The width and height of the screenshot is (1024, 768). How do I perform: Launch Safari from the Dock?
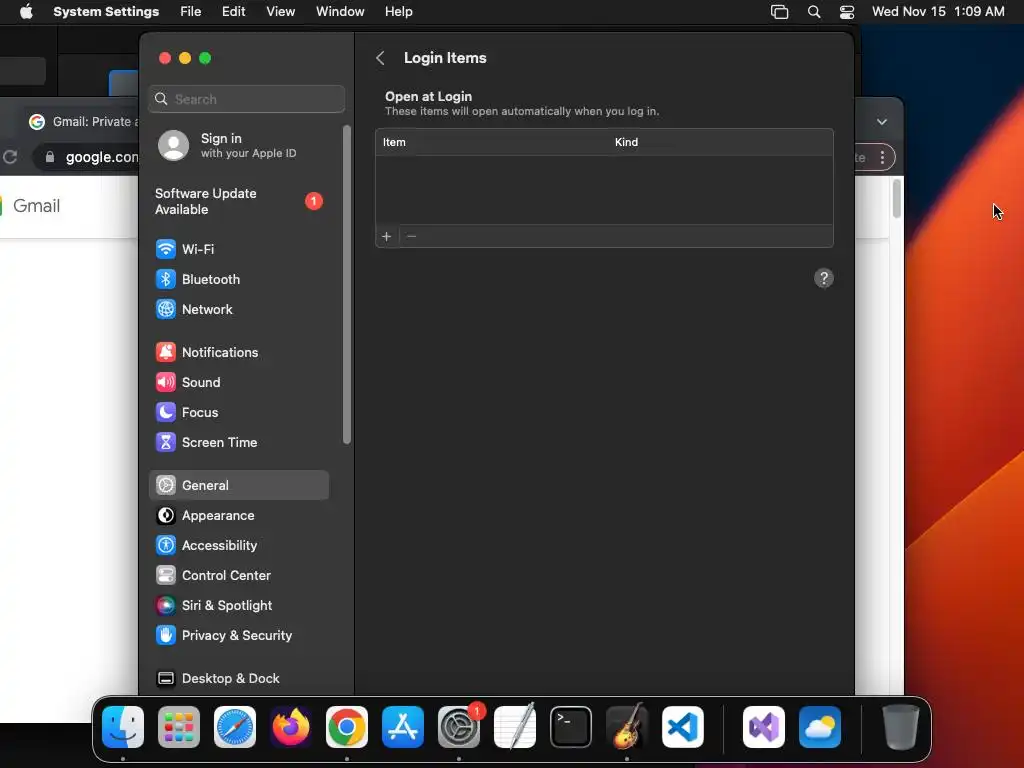[235, 727]
